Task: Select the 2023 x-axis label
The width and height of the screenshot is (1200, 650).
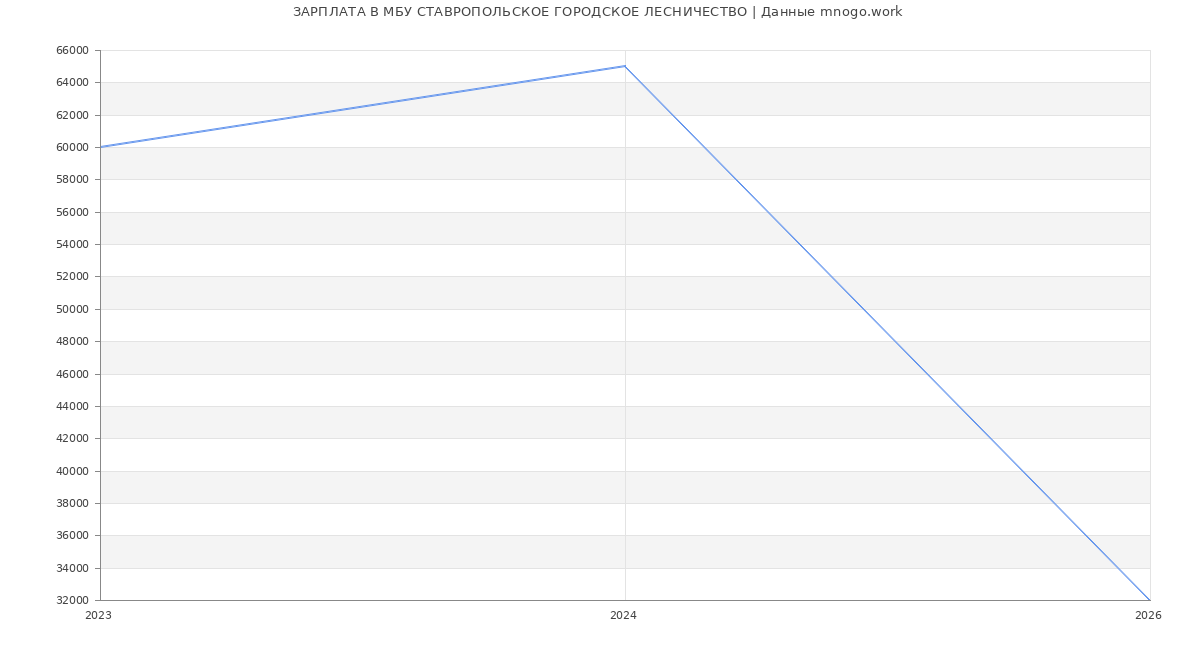Action: 99,616
